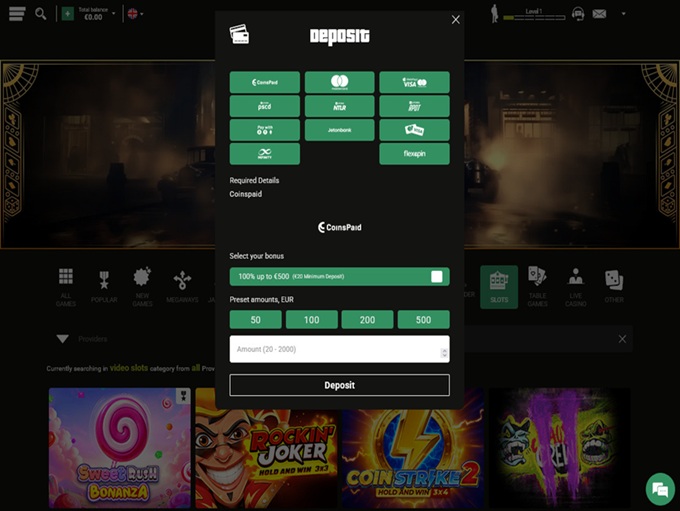Choose Flexepin as the deposit method
680x511 pixels.
(x=414, y=154)
